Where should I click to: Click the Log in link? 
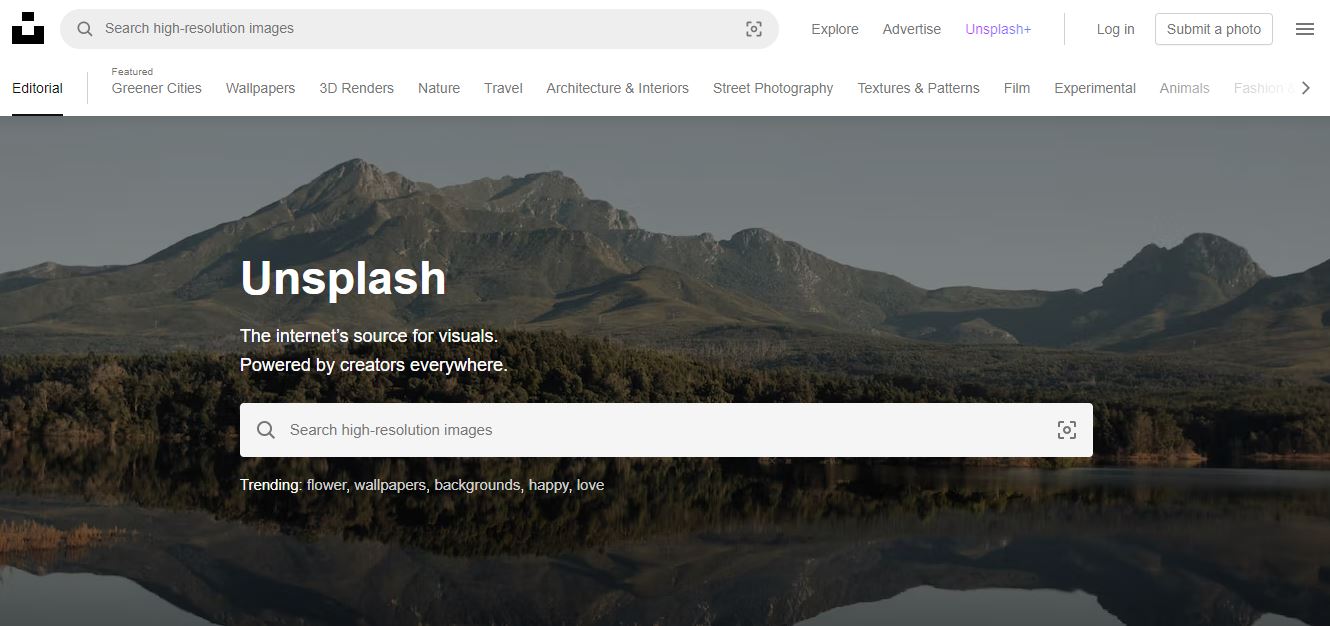coord(1115,29)
